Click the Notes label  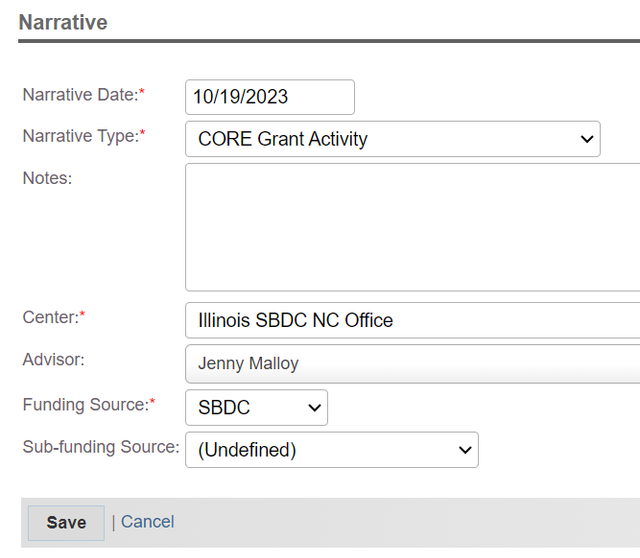pyautogui.click(x=47, y=178)
